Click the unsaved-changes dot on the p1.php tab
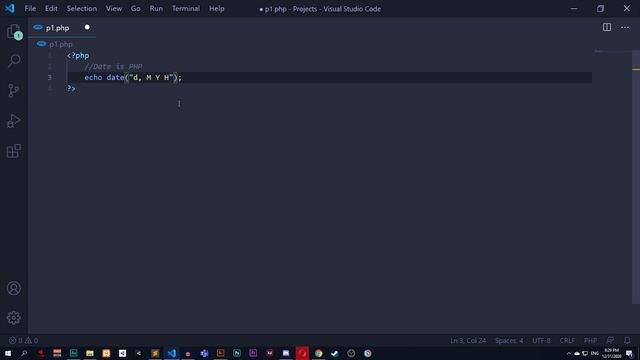640x360 pixels. (87, 27)
